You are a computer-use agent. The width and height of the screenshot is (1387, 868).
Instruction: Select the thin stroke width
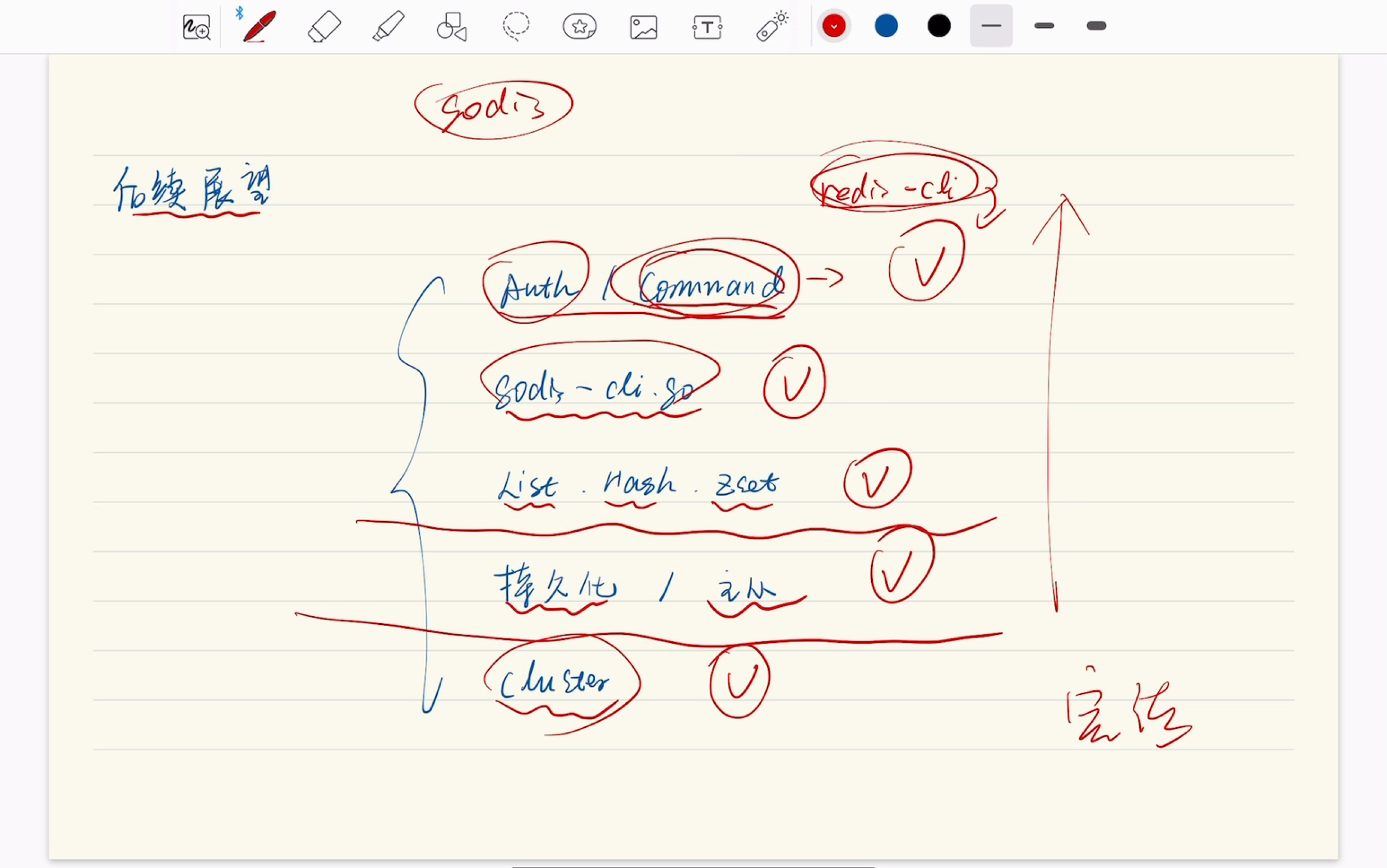(x=991, y=26)
